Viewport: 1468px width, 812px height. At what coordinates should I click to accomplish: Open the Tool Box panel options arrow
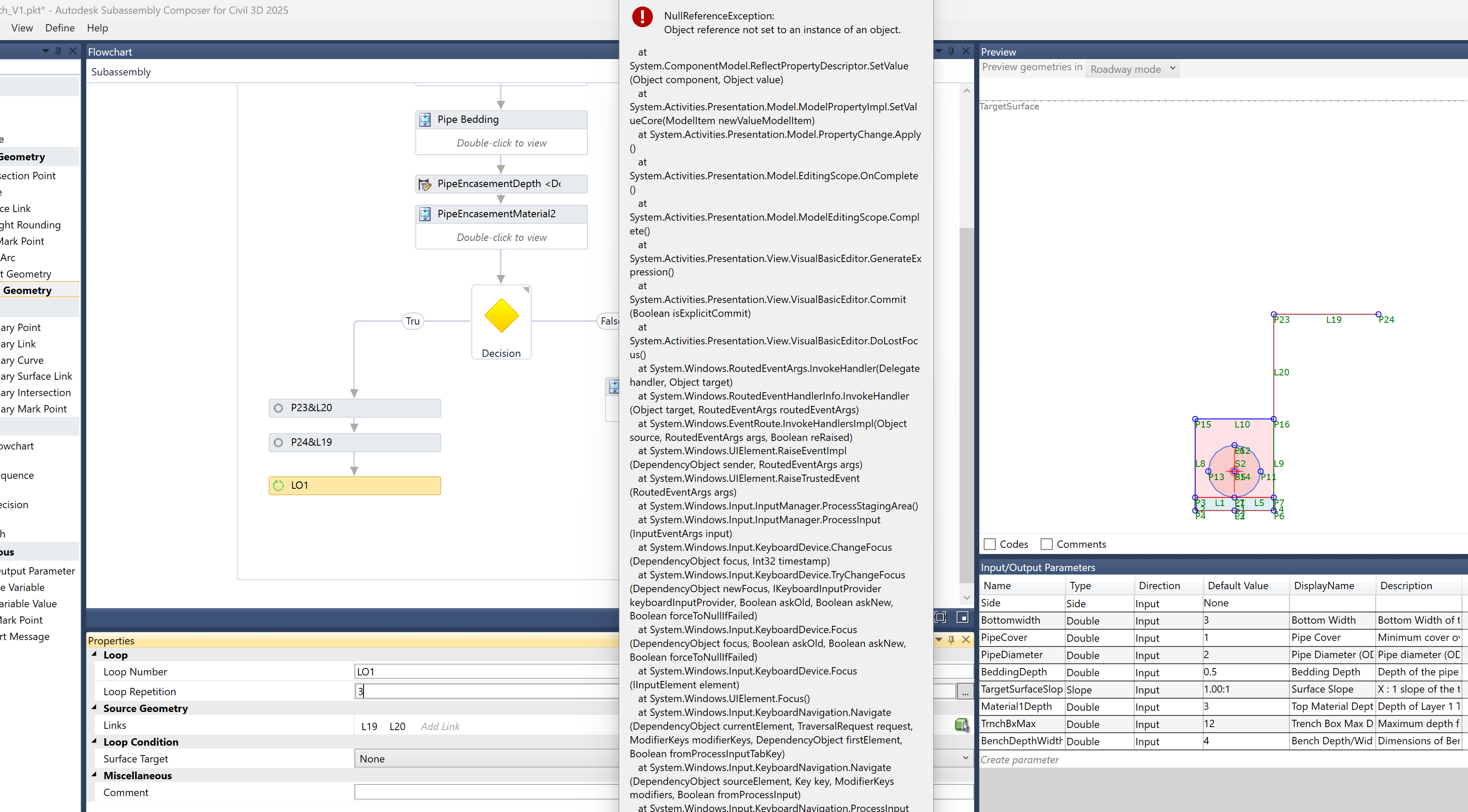point(45,51)
